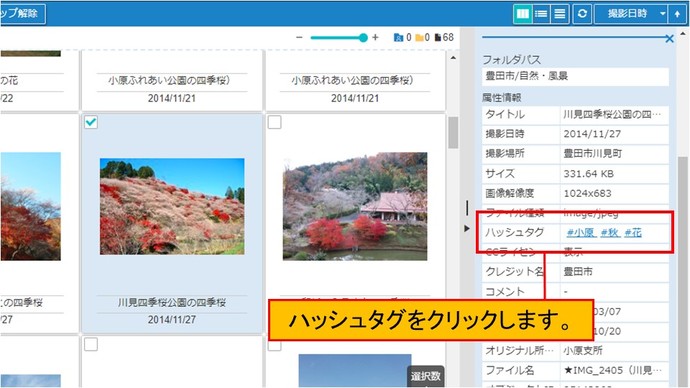Click the yellow folder count icon
This screenshot has width=690, height=388.
419,37
